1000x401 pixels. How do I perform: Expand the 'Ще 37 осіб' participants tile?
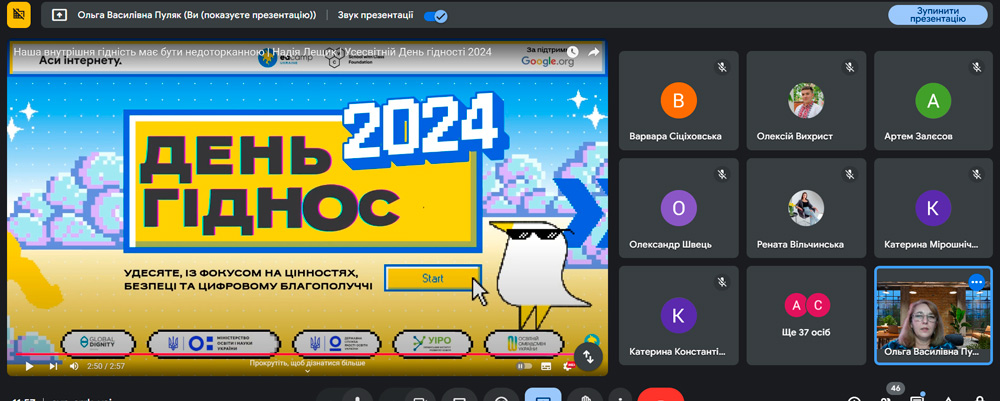[806, 315]
